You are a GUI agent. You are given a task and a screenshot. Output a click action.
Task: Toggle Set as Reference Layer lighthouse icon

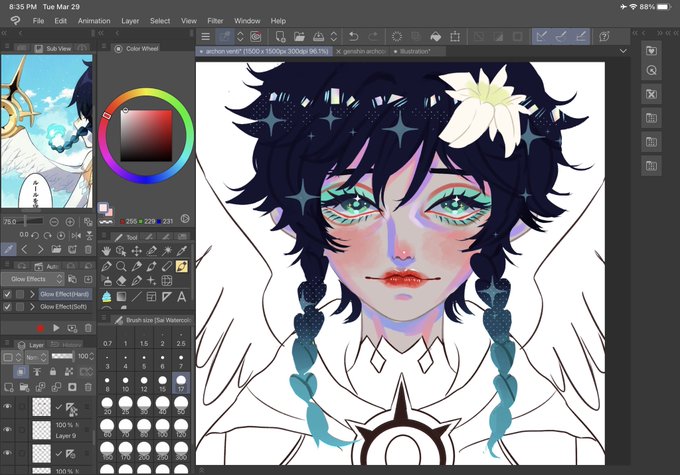pyautogui.click(x=37, y=372)
